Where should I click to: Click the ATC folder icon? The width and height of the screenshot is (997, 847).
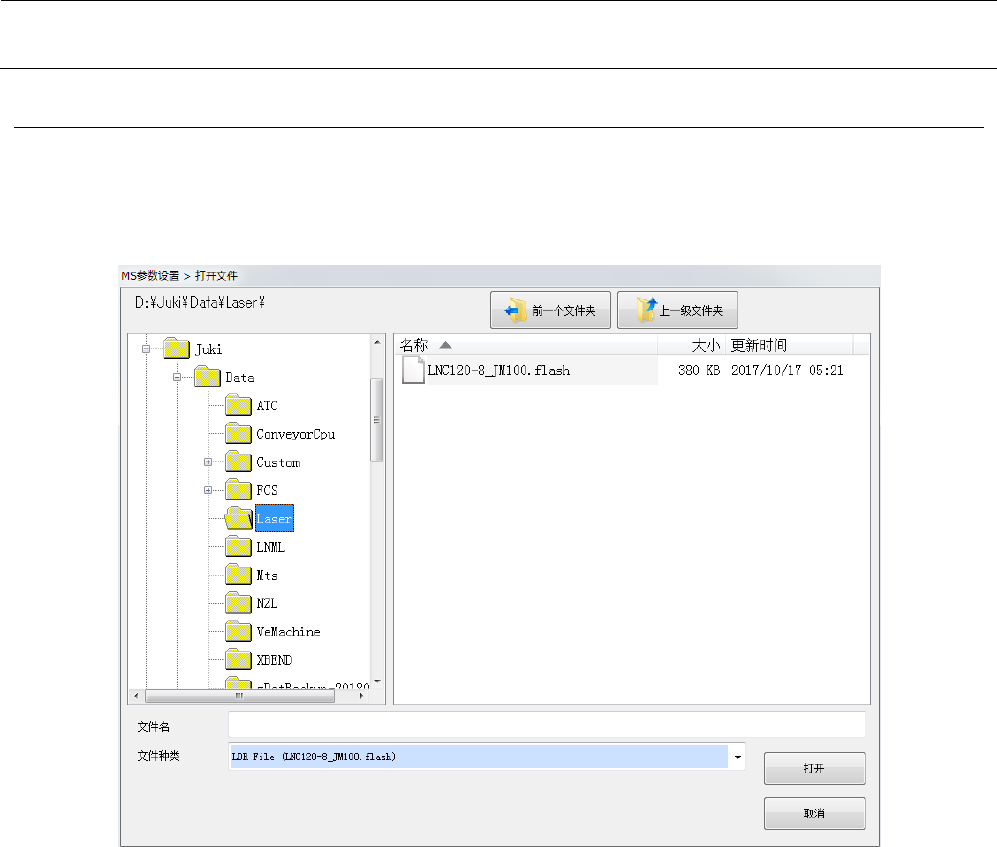(238, 406)
